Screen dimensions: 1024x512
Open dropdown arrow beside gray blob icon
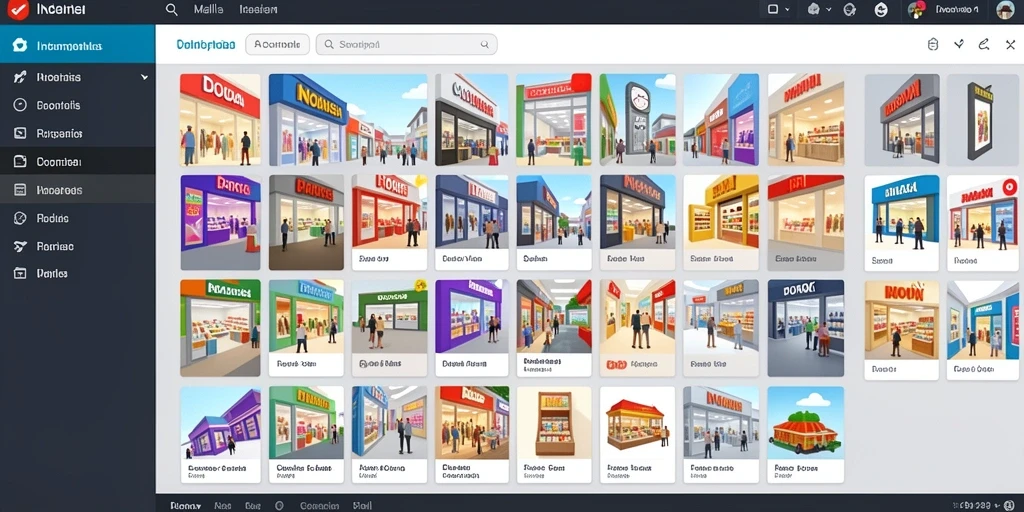tap(829, 10)
